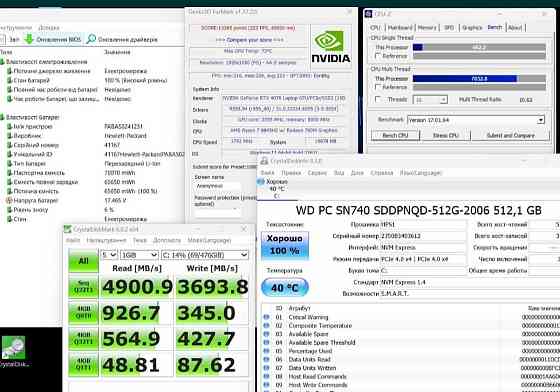Screen dimensions: 560x392
Task: Switch to the About tab in CPU-Z
Action: pyautogui.click(x=515, y=27)
